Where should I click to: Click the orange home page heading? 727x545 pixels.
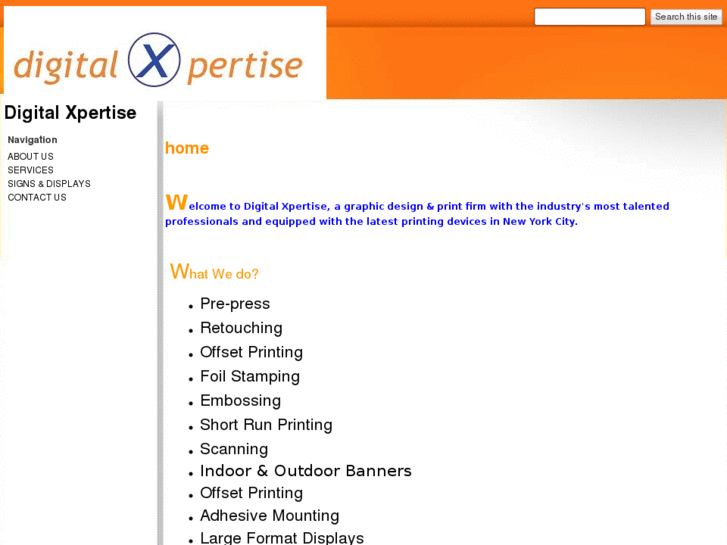pyautogui.click(x=187, y=148)
